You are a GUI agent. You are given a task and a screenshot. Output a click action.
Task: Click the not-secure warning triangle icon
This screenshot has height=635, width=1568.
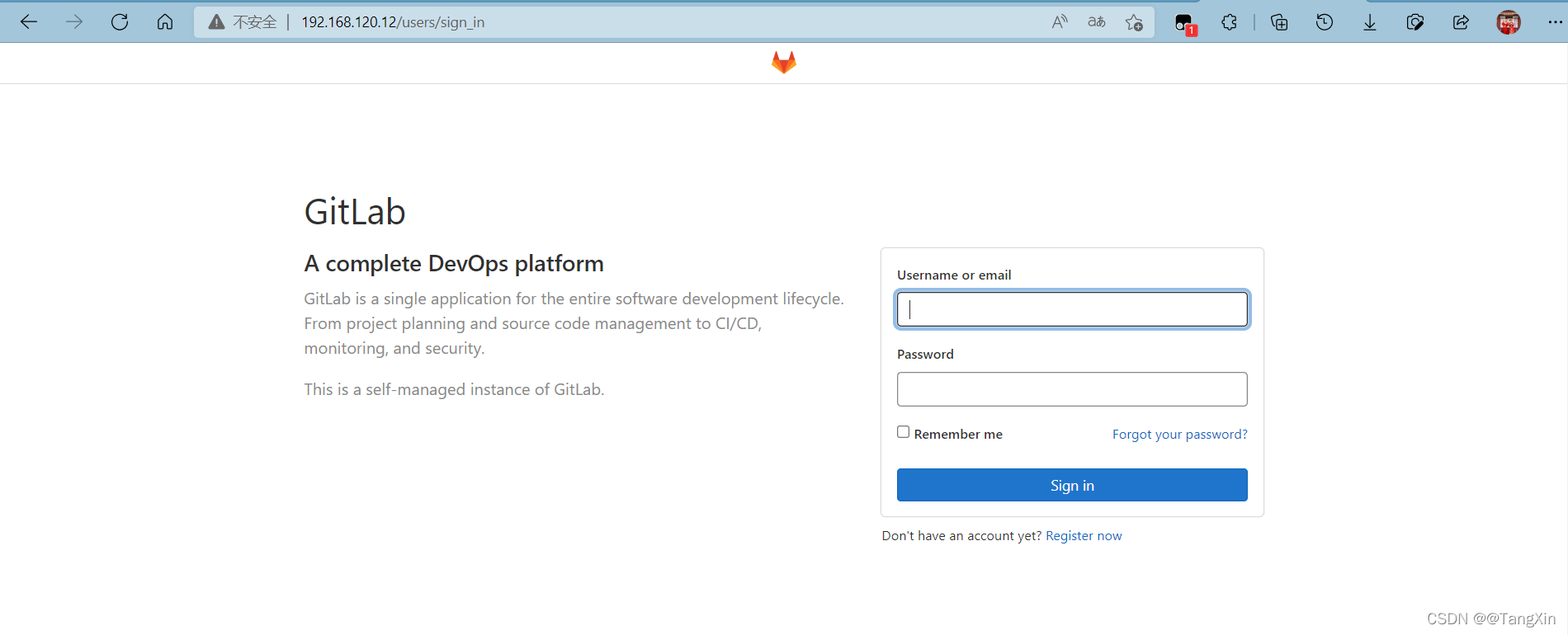pyautogui.click(x=216, y=22)
